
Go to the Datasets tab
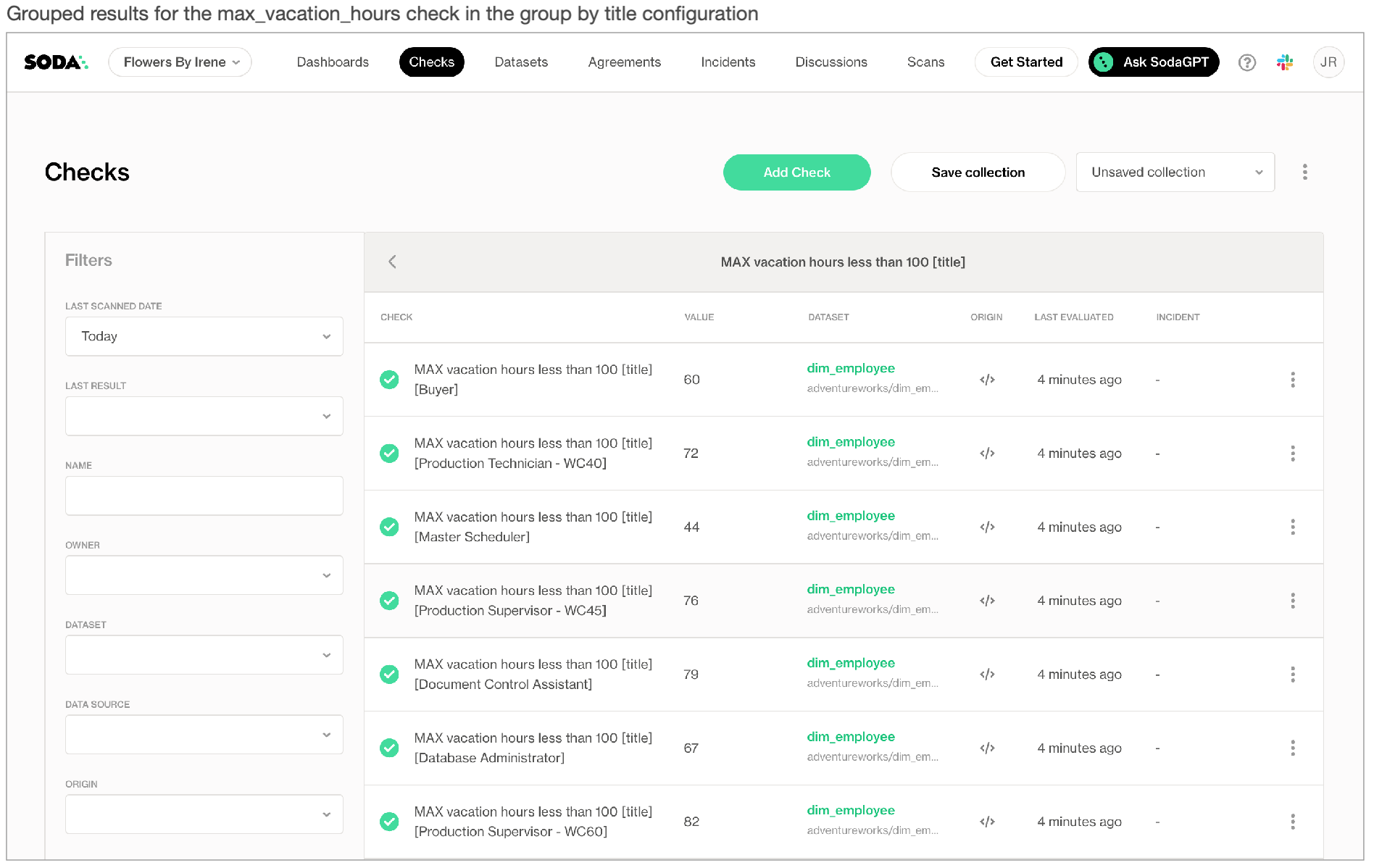[x=520, y=62]
